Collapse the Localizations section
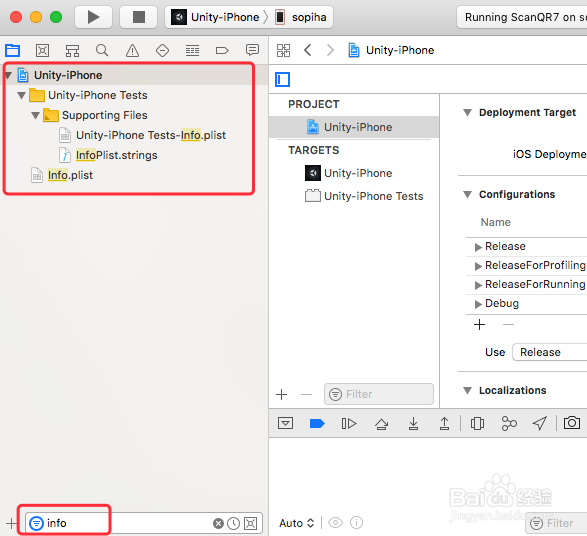Image resolution: width=587 pixels, height=536 pixels. point(467,390)
